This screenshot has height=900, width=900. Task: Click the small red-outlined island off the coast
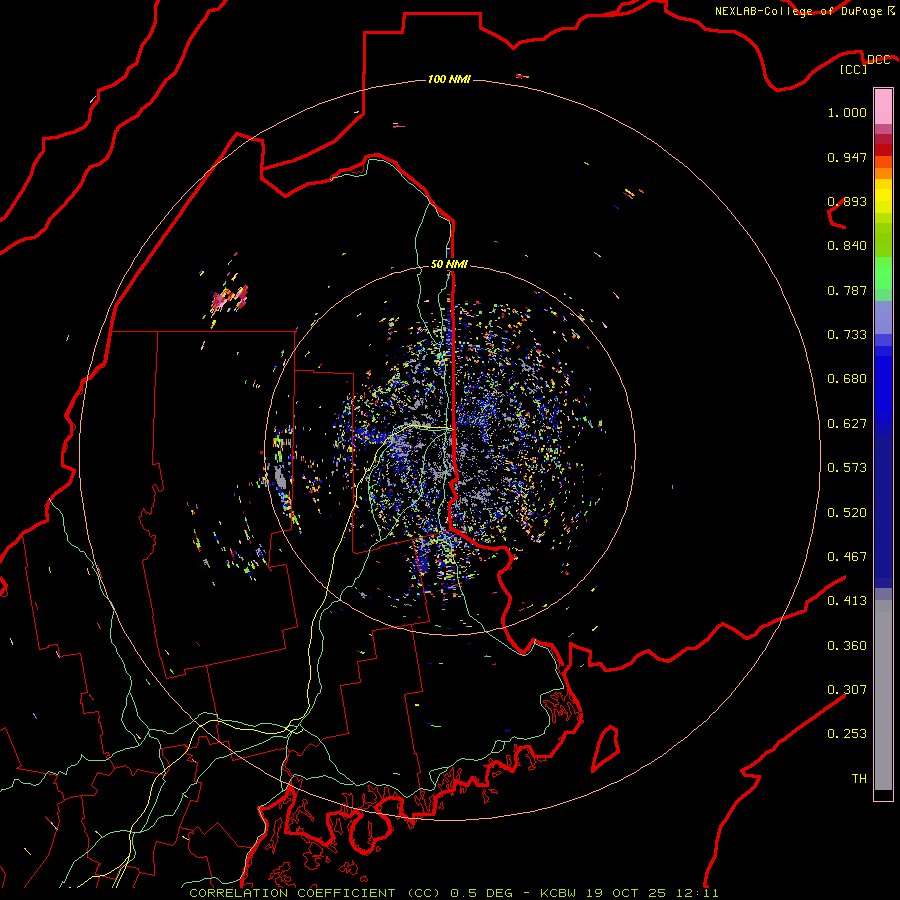pyautogui.click(x=606, y=748)
